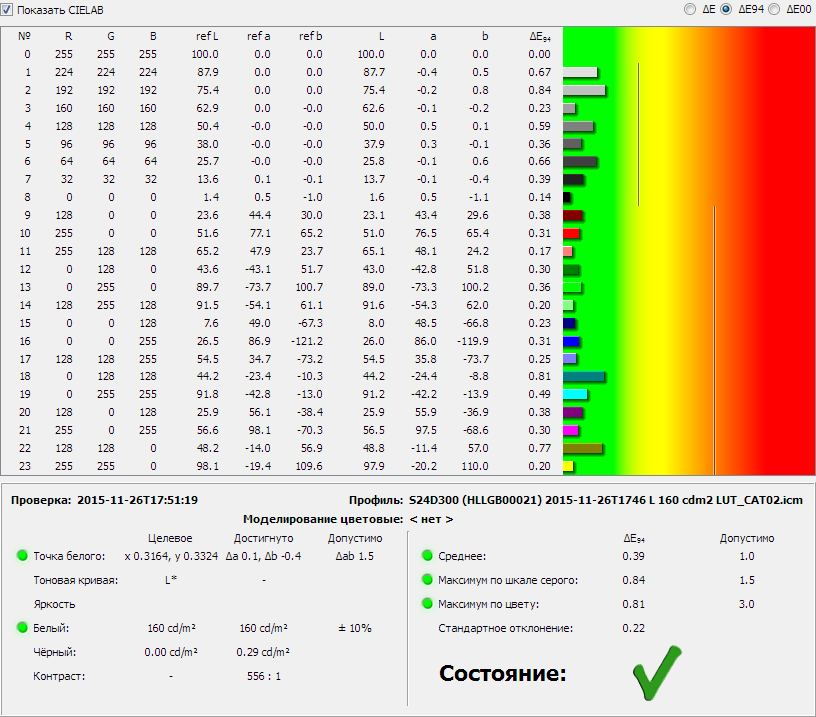Click the green status dot beside Белый

(22, 628)
